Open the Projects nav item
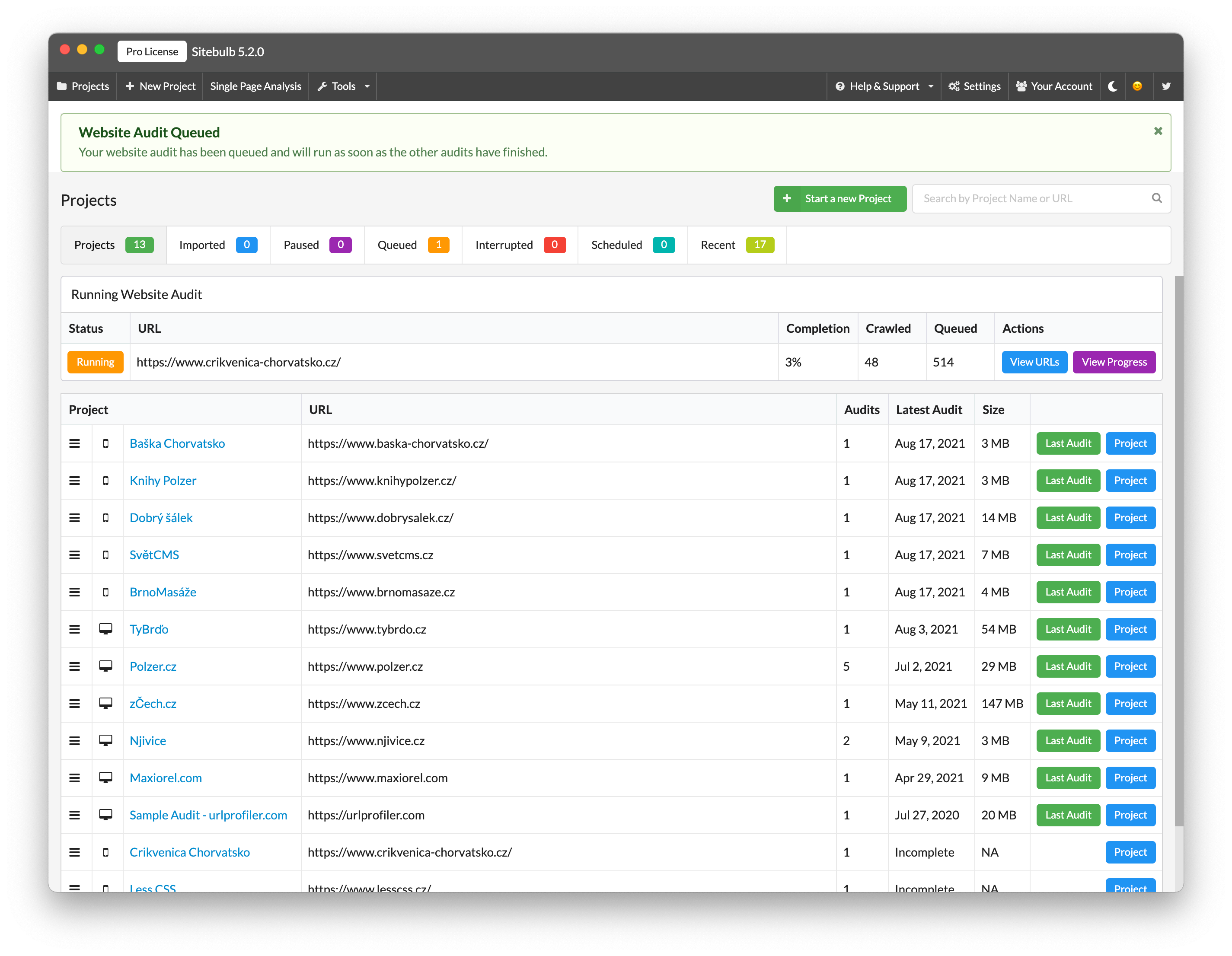The height and width of the screenshot is (956, 1232). pyautogui.click(x=83, y=86)
